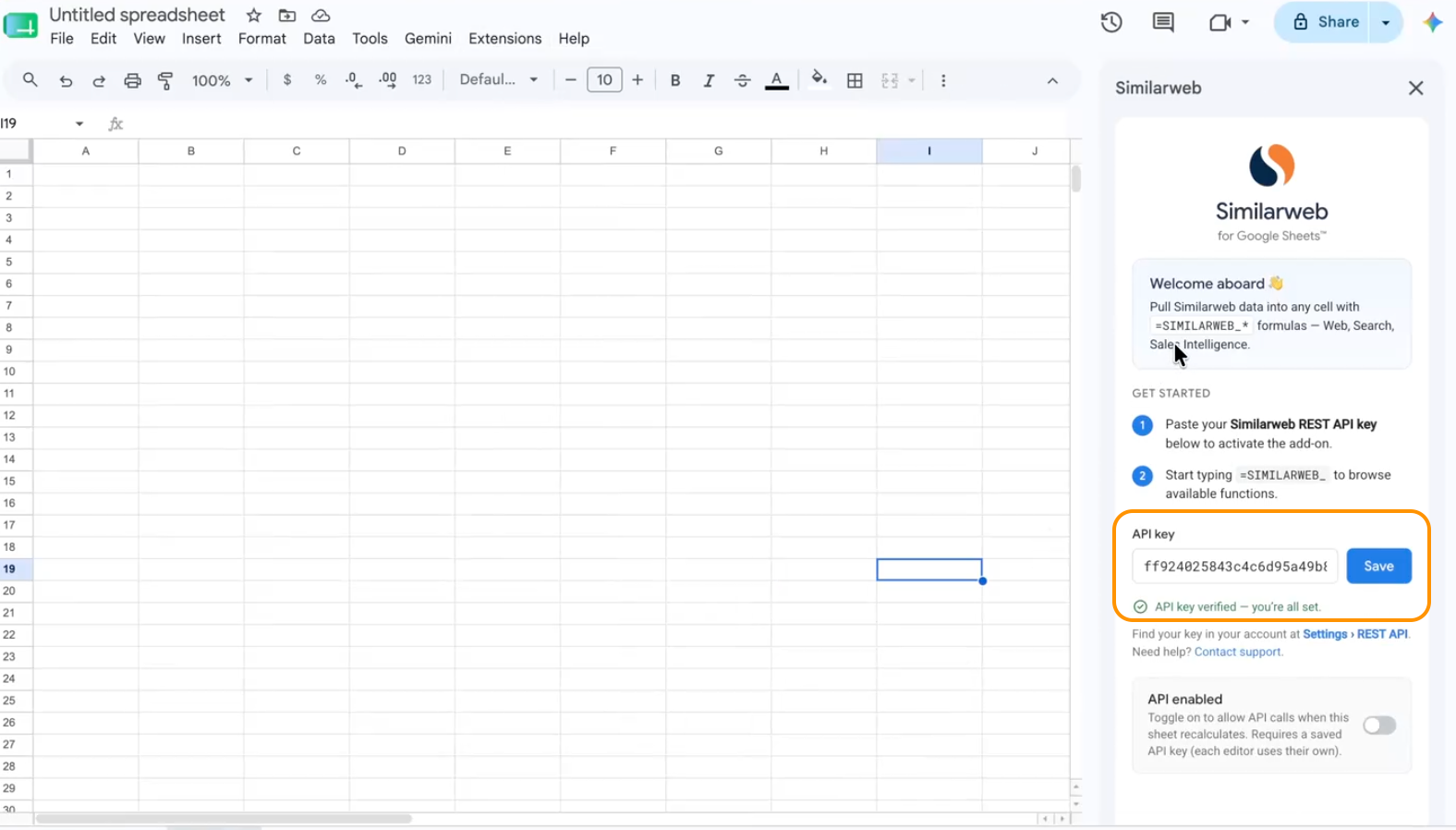Increase the font size
The image size is (1456, 830).
click(x=637, y=80)
